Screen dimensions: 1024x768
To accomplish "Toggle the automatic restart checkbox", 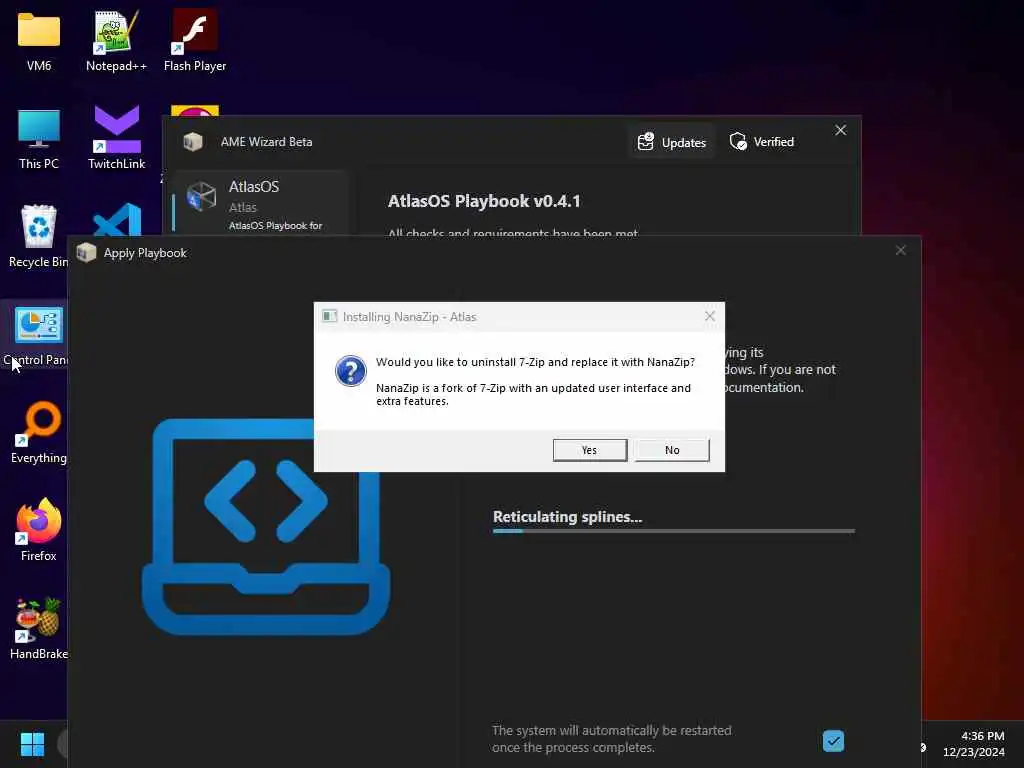I will click(833, 741).
